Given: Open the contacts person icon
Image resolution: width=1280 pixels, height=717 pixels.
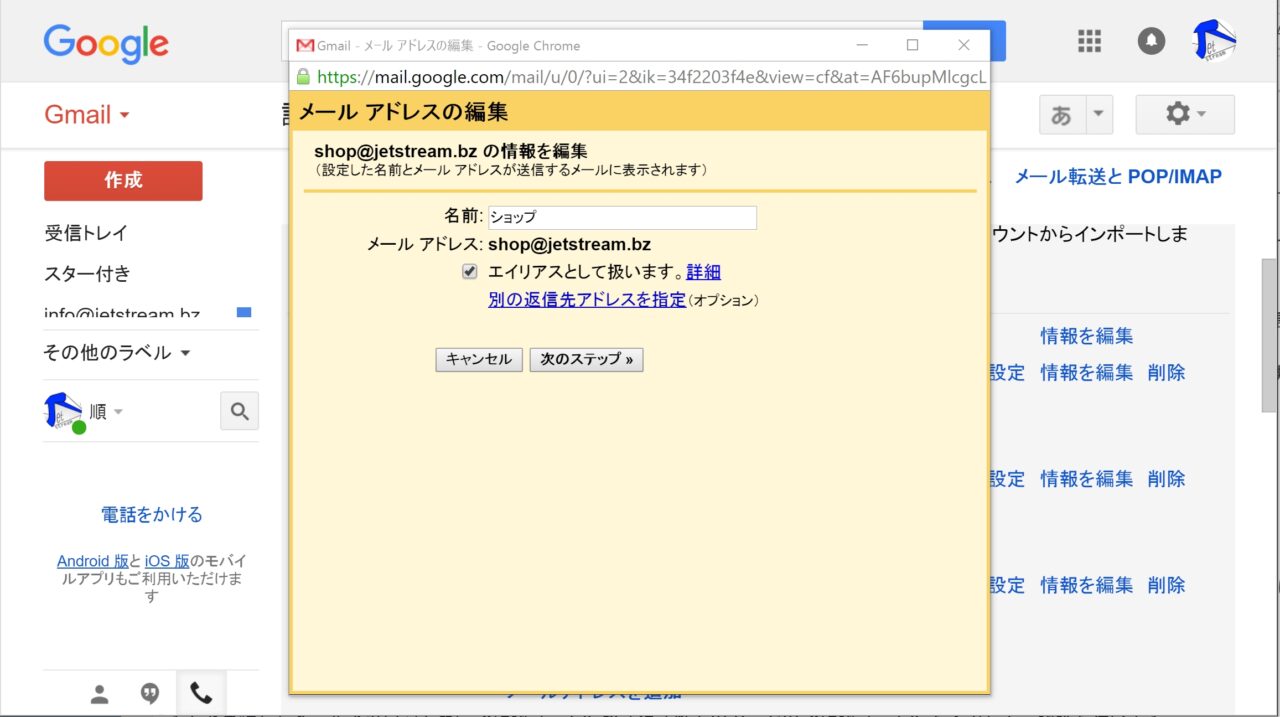Looking at the screenshot, I should click(99, 695).
